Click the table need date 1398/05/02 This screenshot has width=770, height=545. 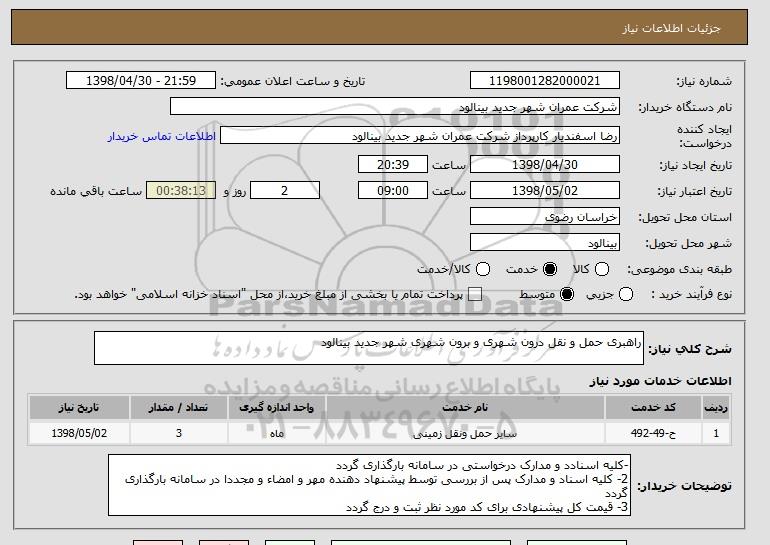[79, 433]
